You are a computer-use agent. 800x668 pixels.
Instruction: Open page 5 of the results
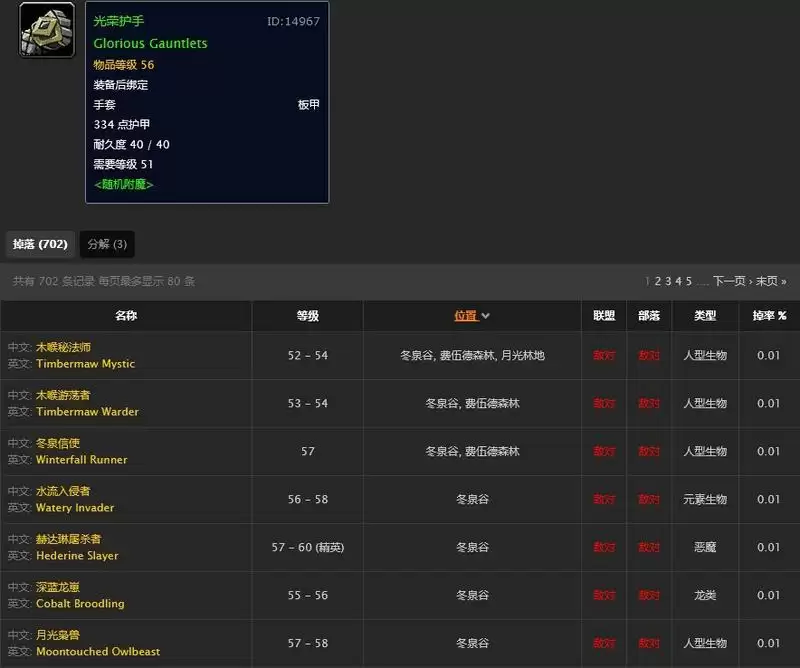(690, 281)
